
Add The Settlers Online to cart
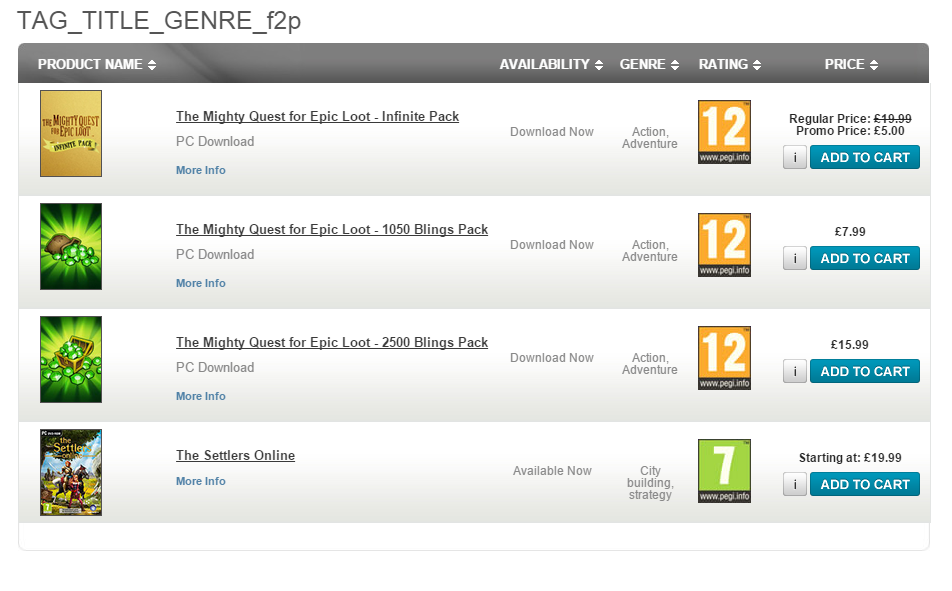pos(865,484)
